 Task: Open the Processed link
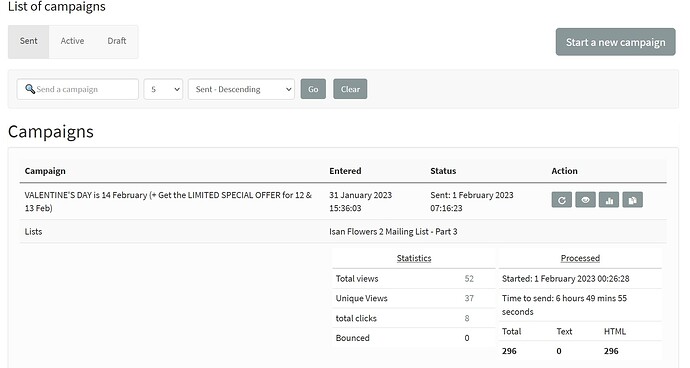(580, 258)
